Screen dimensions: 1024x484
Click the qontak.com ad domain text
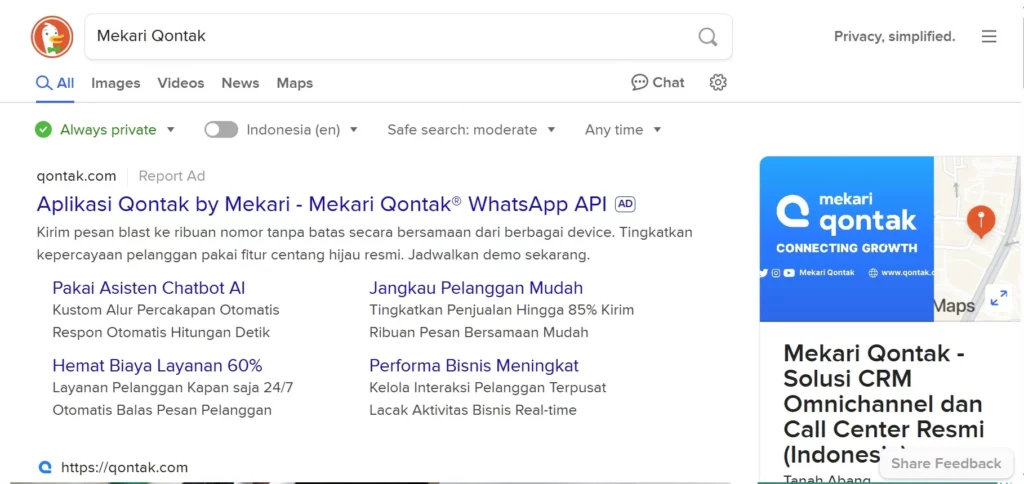tap(76, 176)
